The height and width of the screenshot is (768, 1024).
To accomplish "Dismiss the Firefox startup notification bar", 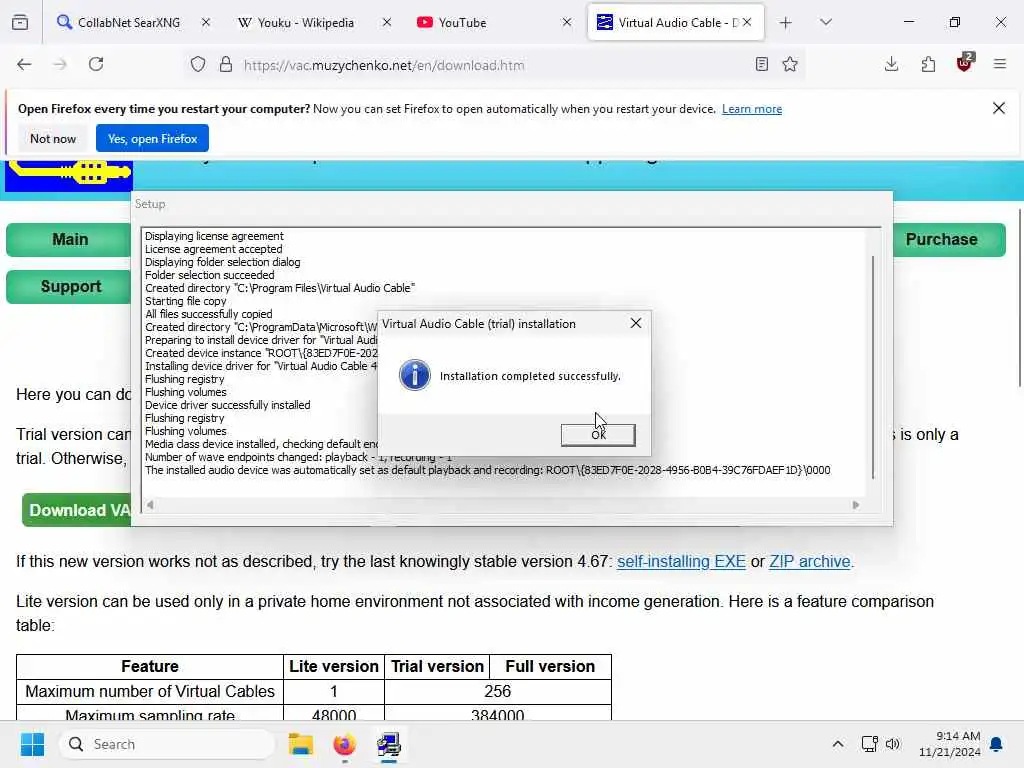I will [x=999, y=108].
